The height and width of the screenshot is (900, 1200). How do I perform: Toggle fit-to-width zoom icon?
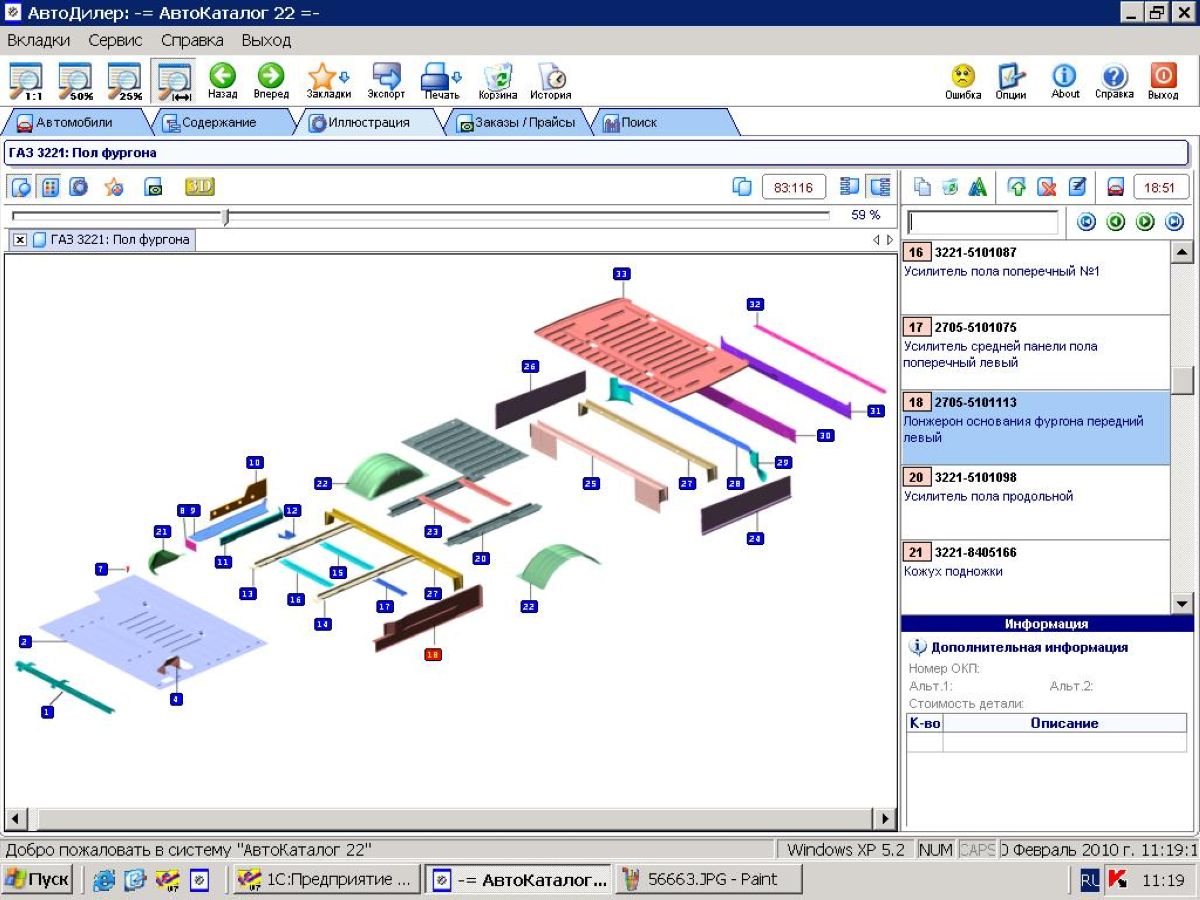coord(174,81)
